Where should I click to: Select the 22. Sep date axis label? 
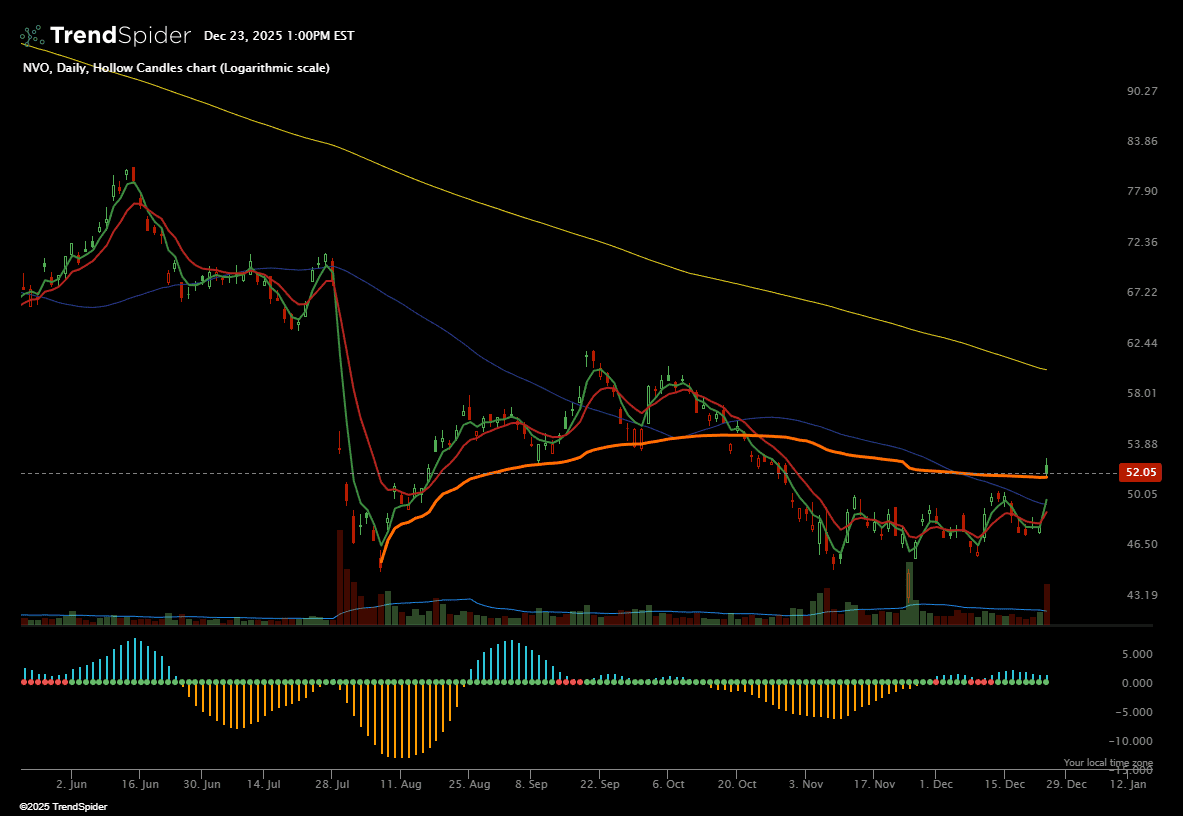coord(598,785)
